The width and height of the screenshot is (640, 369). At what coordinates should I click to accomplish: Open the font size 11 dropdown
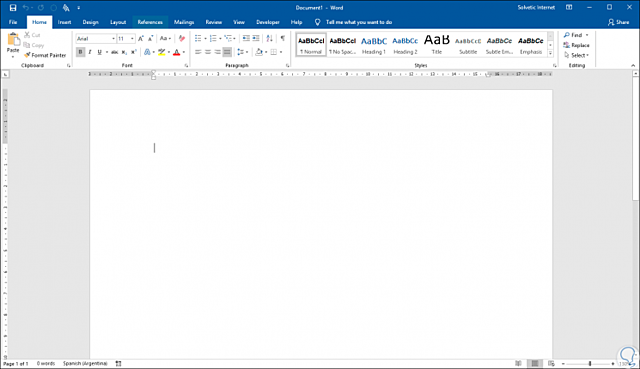point(132,39)
